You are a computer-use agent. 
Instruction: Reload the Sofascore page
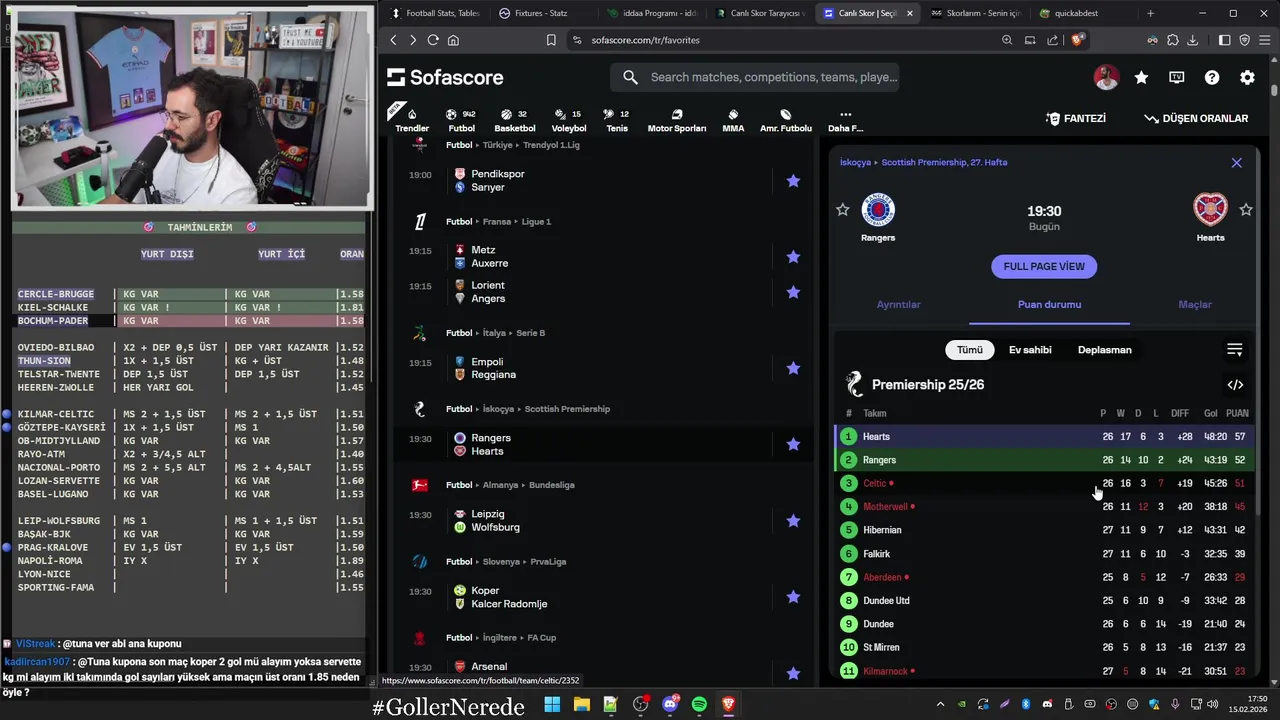coord(433,40)
